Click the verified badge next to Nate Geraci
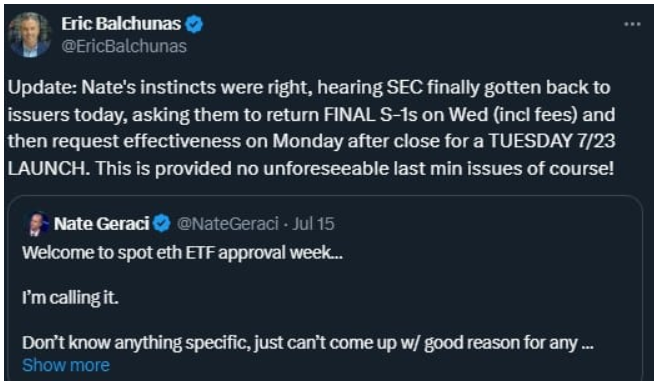 pos(162,223)
